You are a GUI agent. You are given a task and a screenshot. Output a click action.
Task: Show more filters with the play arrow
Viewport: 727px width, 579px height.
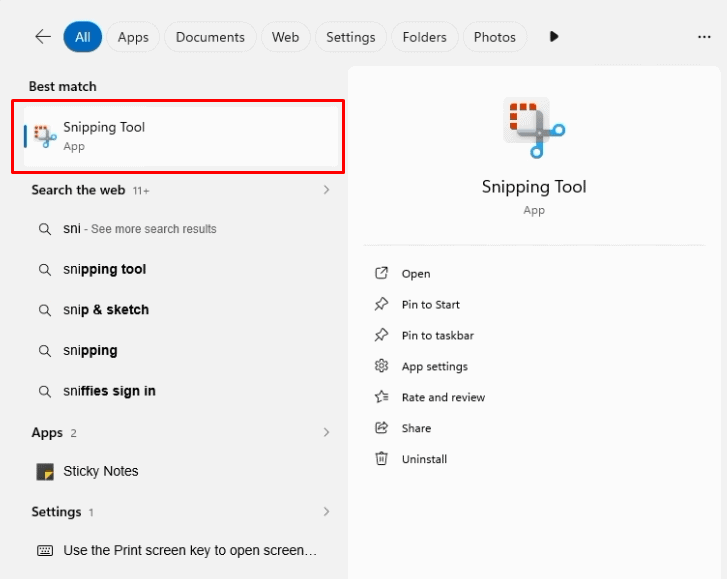coord(554,37)
